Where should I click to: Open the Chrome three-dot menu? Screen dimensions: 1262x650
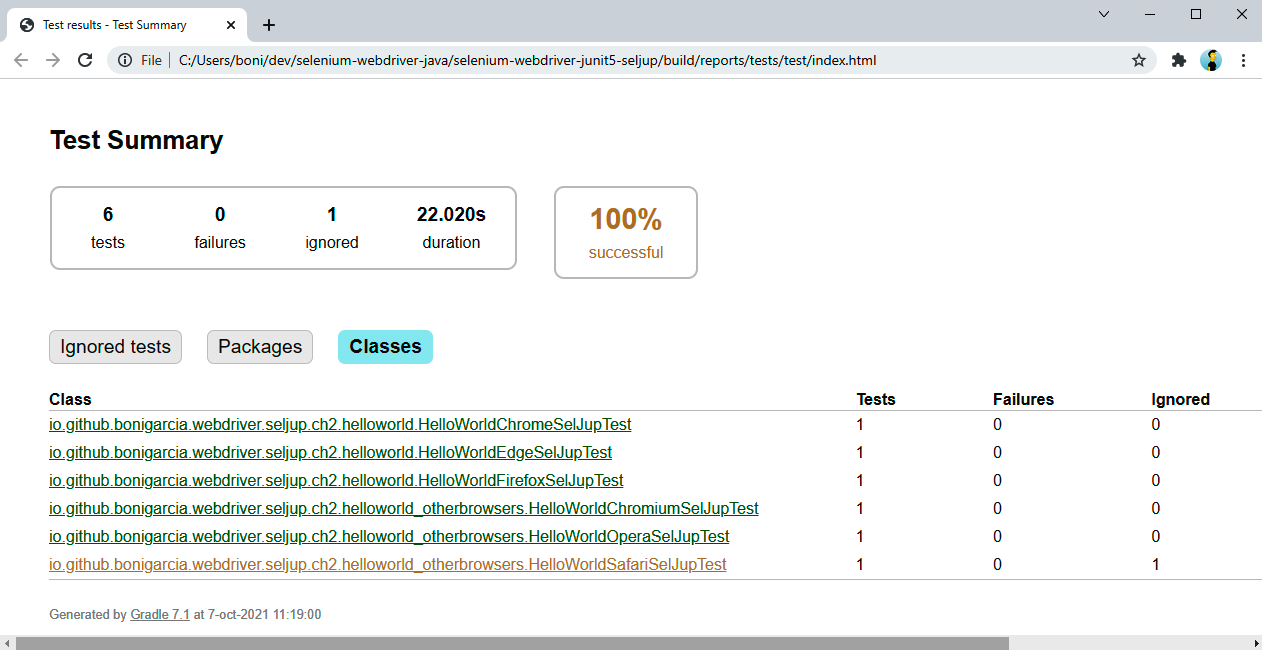(1244, 60)
